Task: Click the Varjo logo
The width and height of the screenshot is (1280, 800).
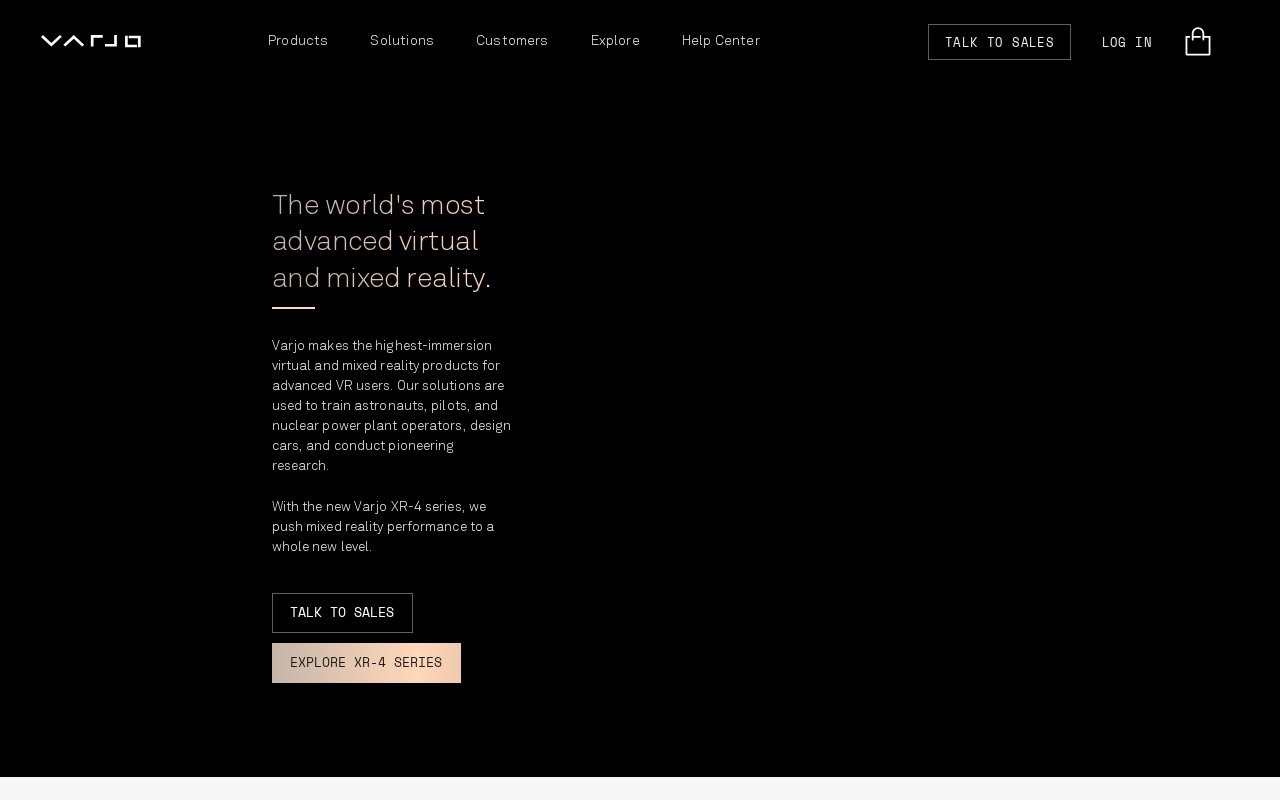Action: [91, 41]
